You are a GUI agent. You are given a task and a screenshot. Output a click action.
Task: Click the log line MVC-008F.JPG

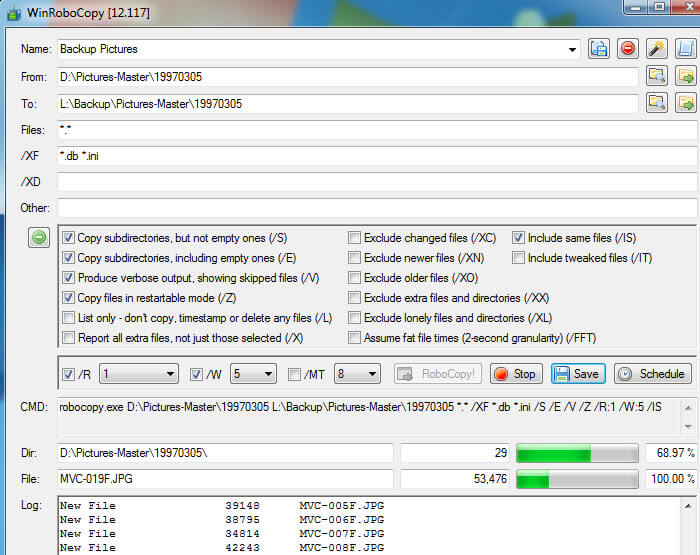222,547
